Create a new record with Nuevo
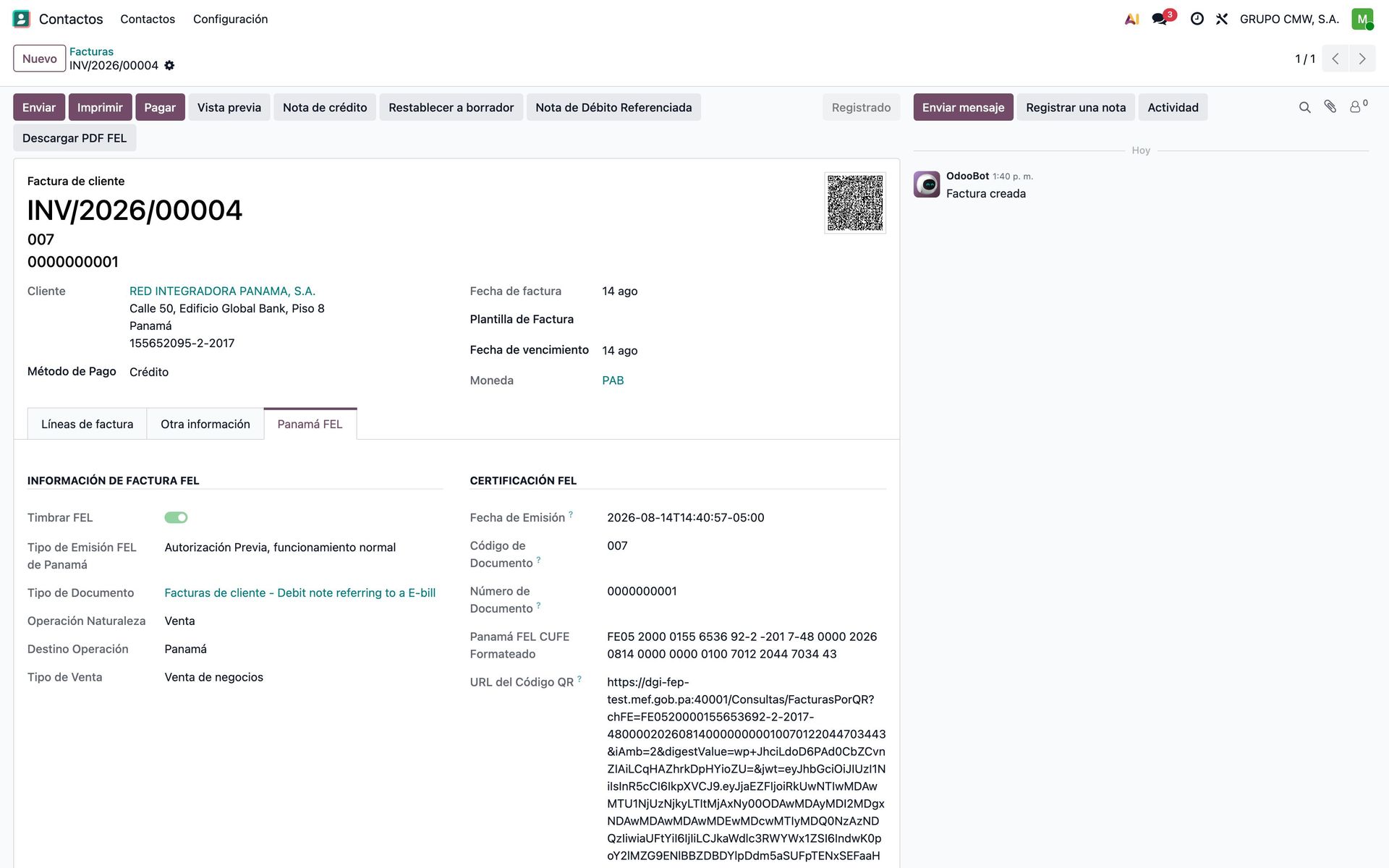 (x=40, y=59)
